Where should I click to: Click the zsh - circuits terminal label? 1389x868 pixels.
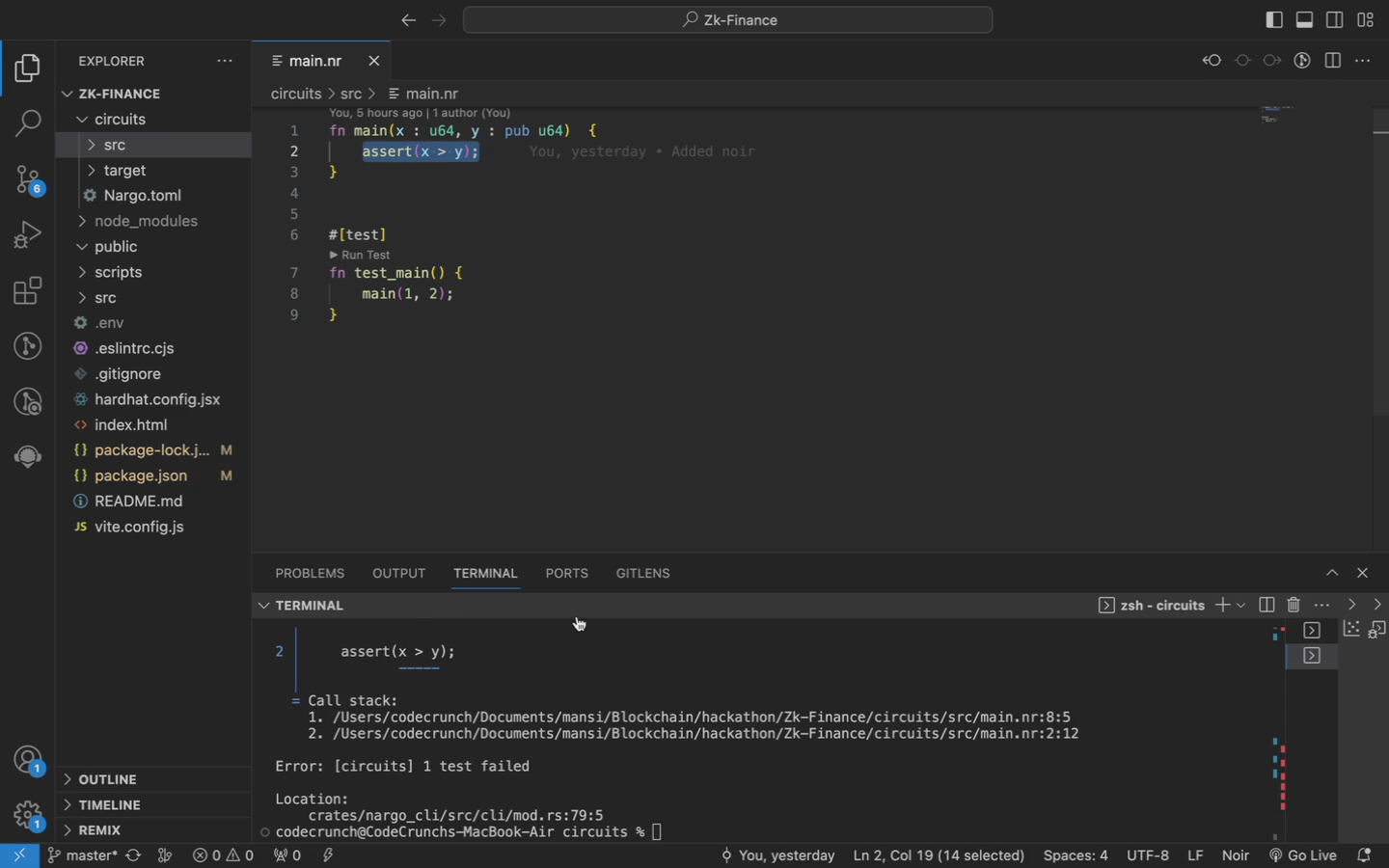coord(1153,606)
